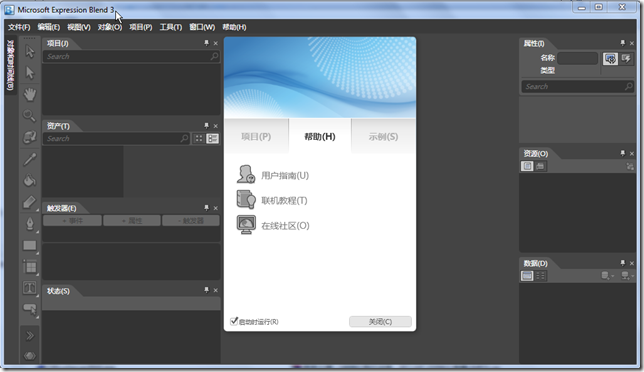Choose the Zoom magnifier tool
This screenshot has width=644, height=372.
[x=30, y=116]
